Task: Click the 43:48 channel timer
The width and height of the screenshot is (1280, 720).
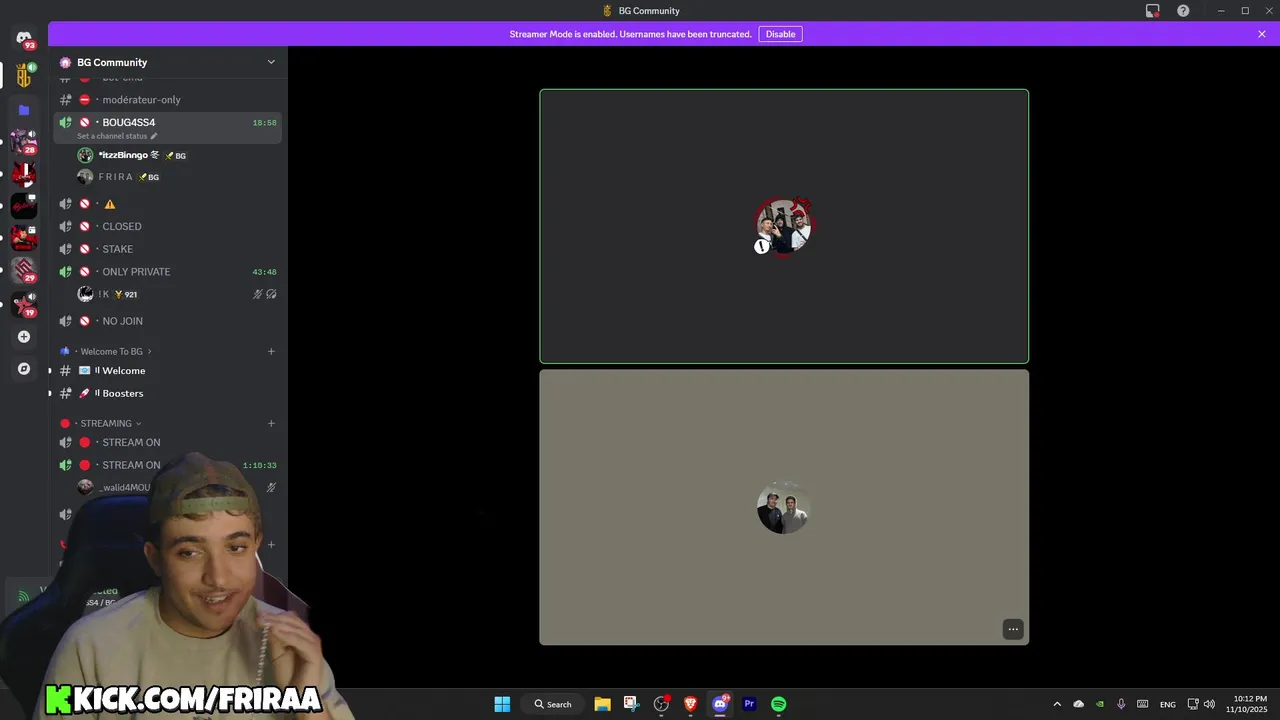Action: click(x=264, y=272)
